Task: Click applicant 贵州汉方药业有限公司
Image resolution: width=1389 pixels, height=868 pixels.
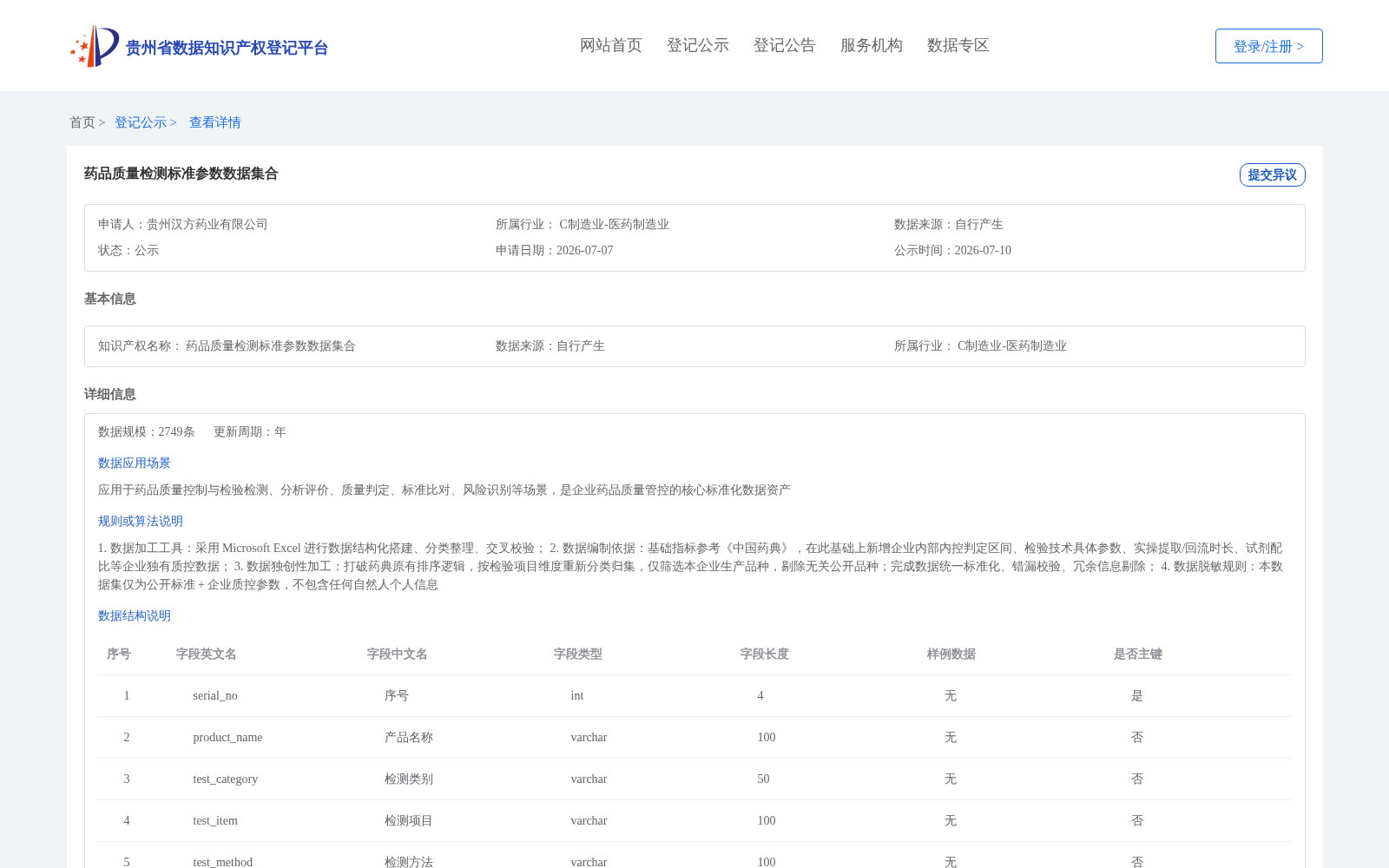Action: [x=207, y=224]
